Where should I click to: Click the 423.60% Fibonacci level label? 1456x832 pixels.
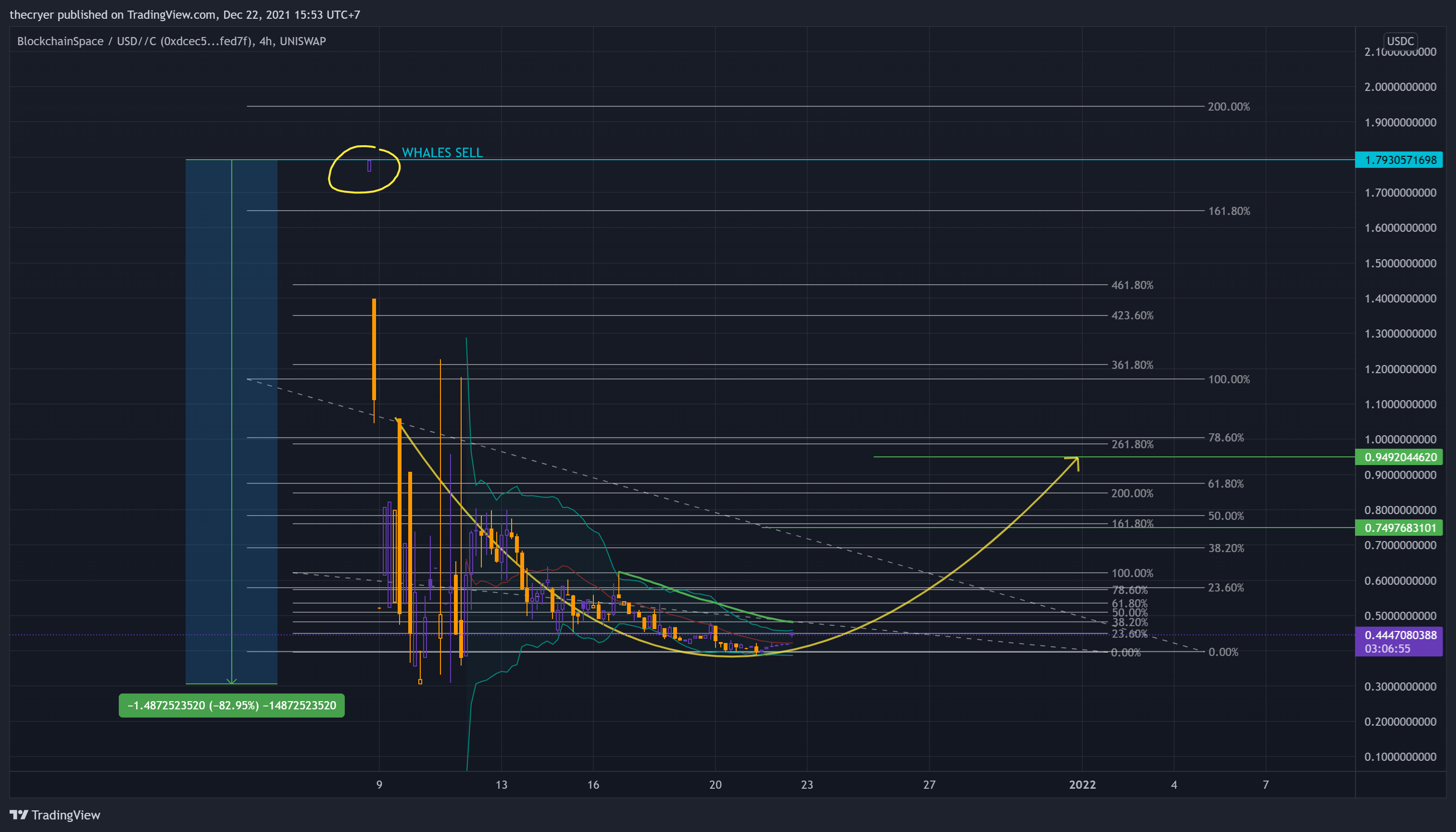pyautogui.click(x=1132, y=315)
